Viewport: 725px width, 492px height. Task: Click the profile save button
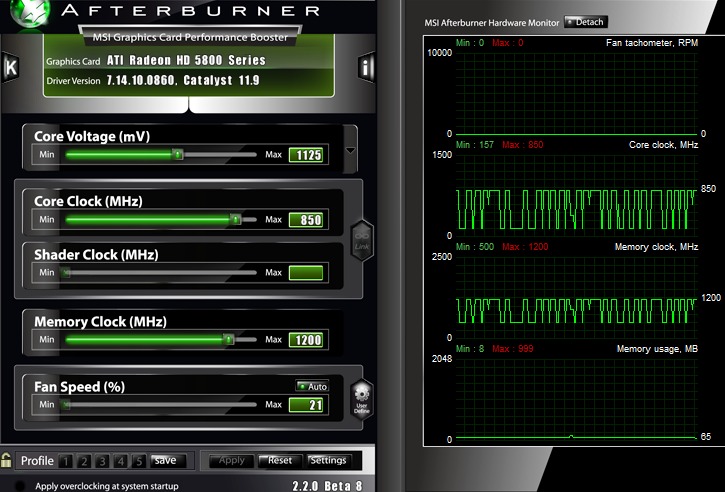click(168, 461)
